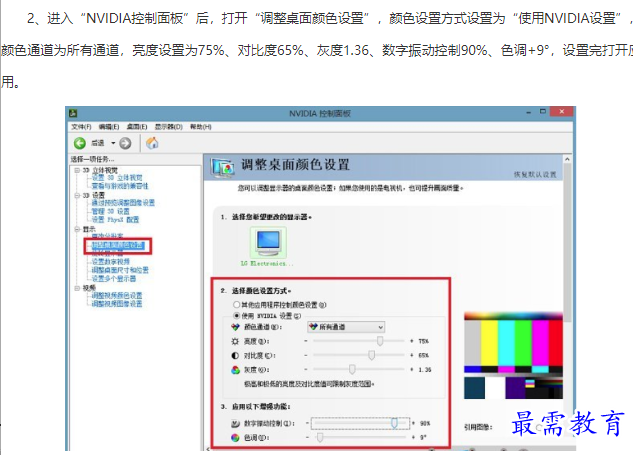Open 通过预览调整图像设置 task
Viewport: 633px width, 455px height.
pyautogui.click(x=123, y=203)
